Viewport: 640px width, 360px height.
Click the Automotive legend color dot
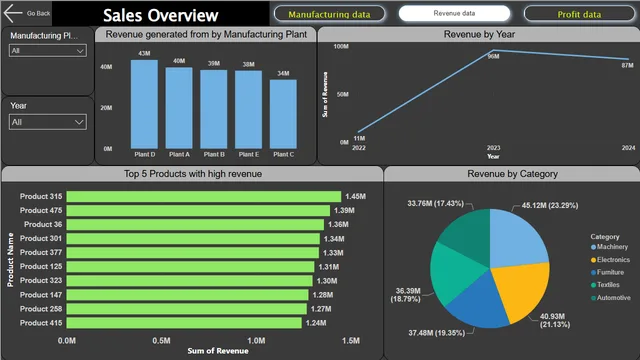(593, 298)
